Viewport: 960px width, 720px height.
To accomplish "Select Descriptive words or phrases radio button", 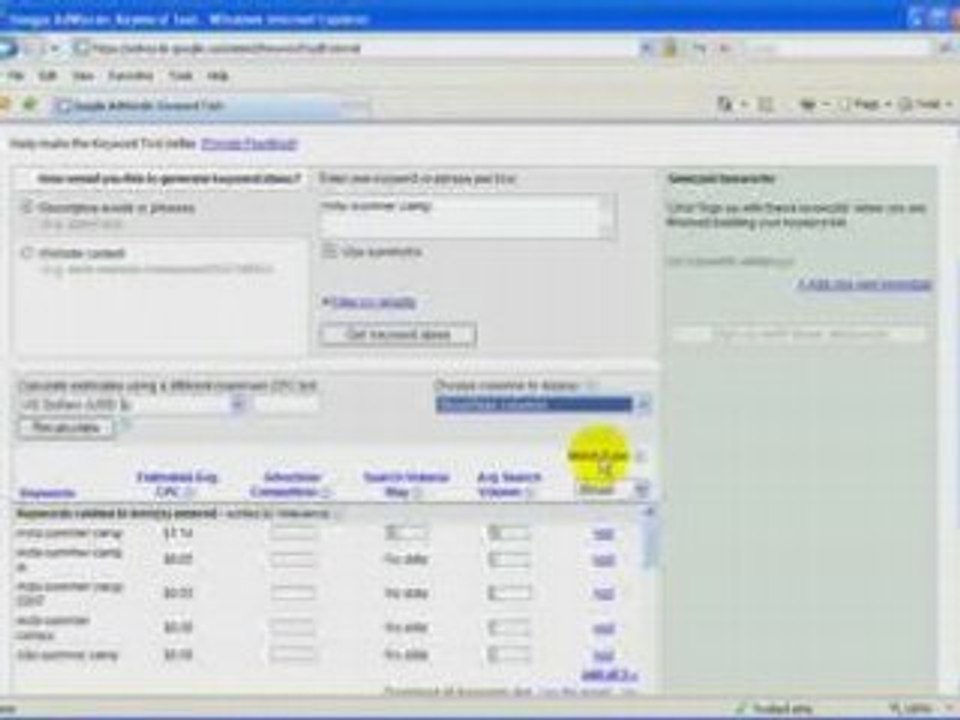I will tap(26, 208).
